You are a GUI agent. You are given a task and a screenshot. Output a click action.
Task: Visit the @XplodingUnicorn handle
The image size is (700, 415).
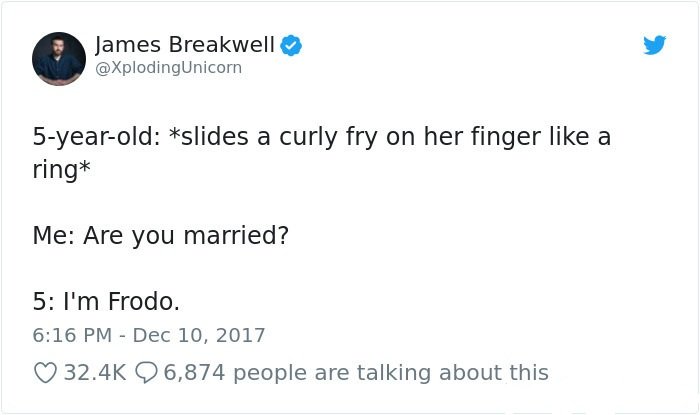pos(169,67)
